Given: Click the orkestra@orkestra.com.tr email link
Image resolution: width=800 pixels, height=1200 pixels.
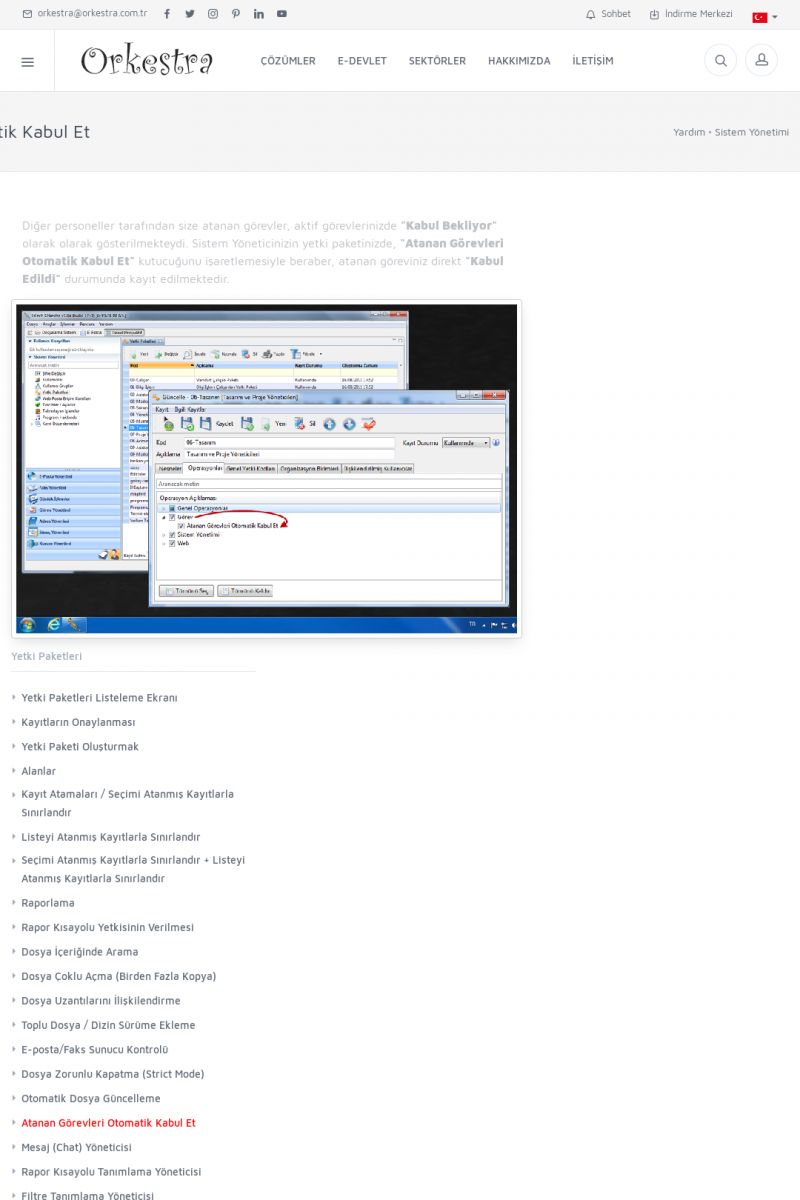Looking at the screenshot, I should [85, 14].
